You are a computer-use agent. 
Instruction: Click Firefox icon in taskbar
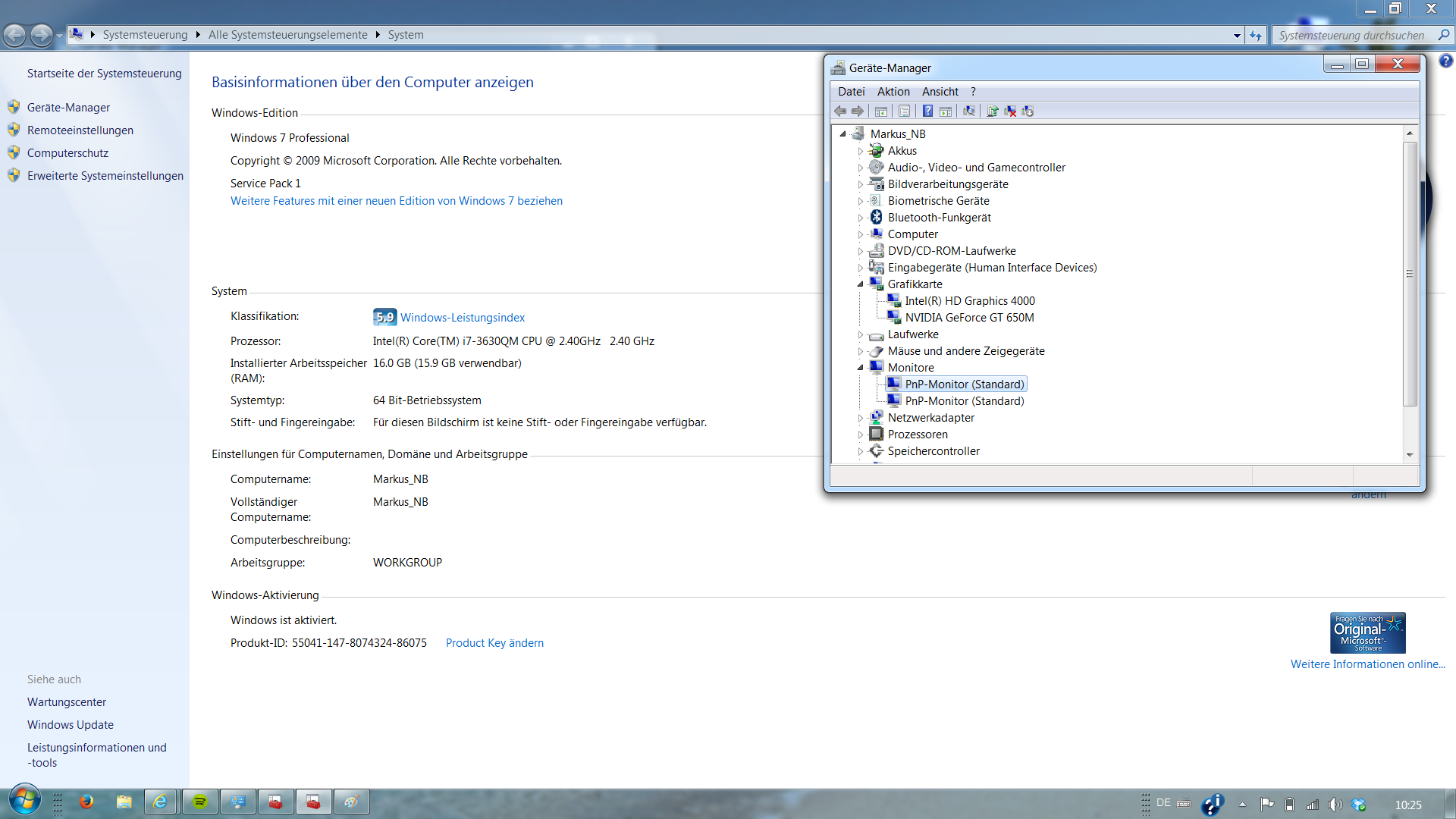tap(86, 802)
